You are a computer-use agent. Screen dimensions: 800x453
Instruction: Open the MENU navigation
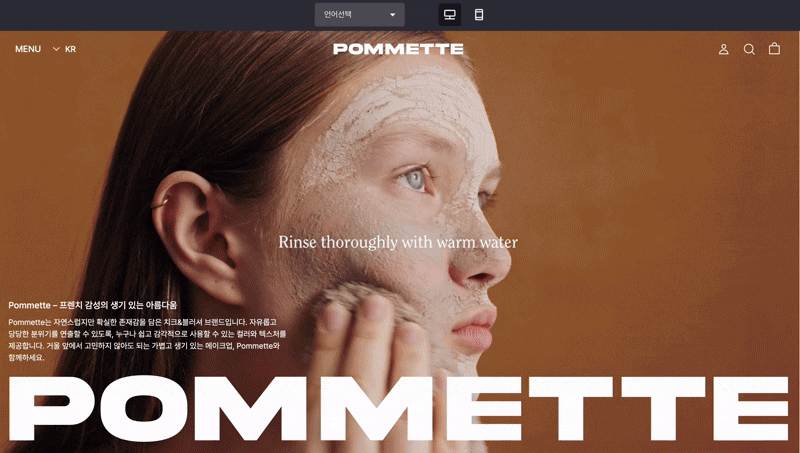click(x=28, y=49)
